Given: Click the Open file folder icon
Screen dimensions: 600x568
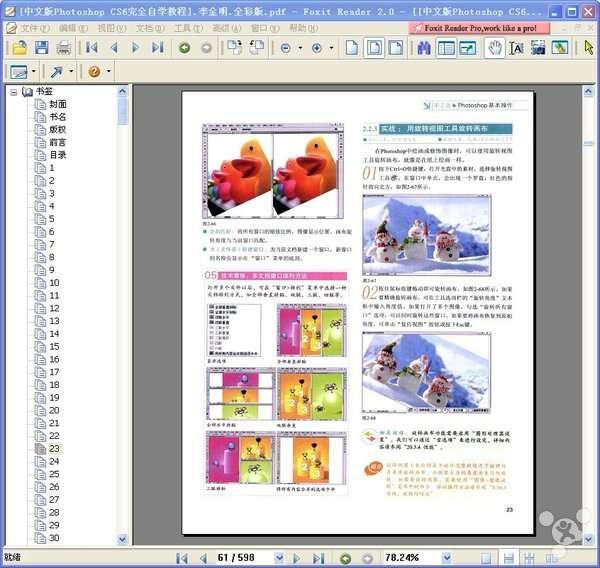Looking at the screenshot, I should (19, 47).
